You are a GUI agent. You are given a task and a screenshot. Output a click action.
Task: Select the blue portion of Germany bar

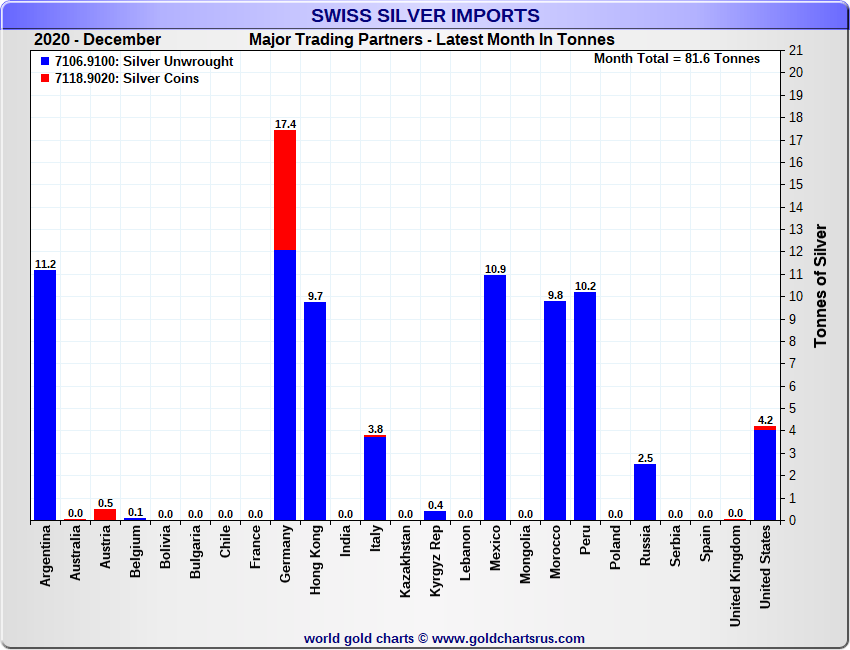point(285,385)
